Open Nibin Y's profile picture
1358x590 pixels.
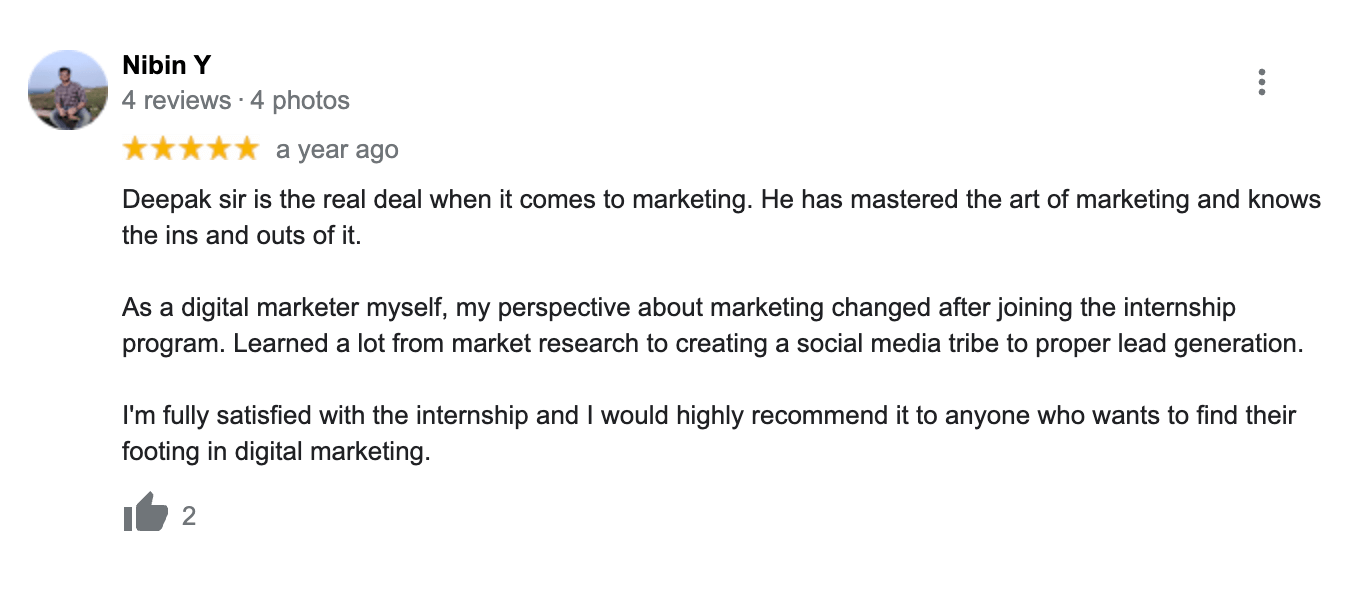click(x=68, y=90)
